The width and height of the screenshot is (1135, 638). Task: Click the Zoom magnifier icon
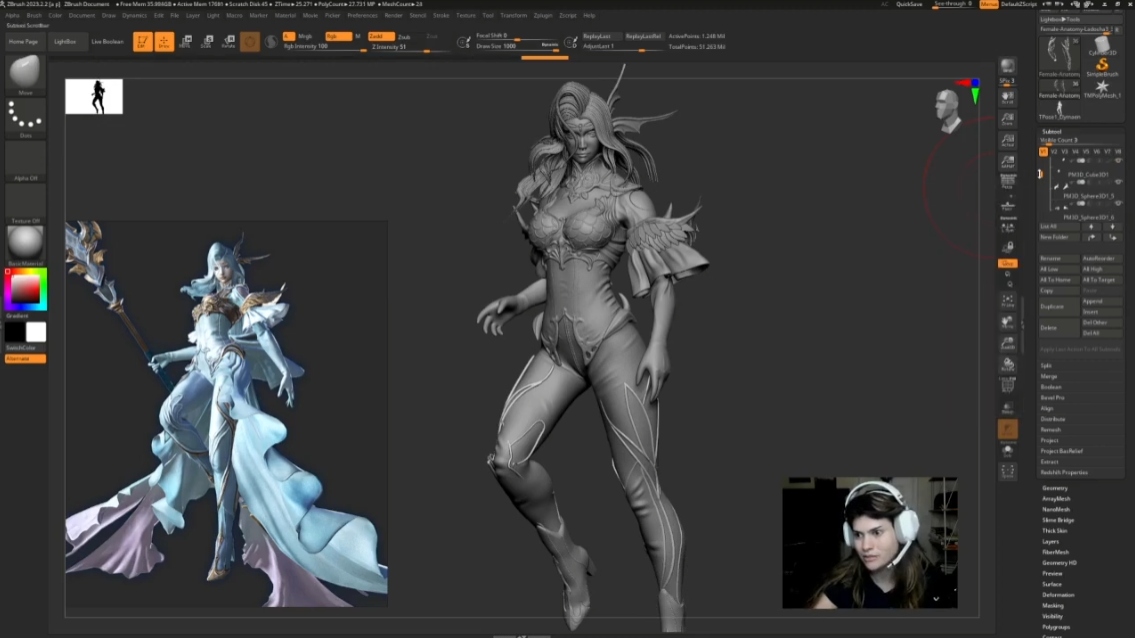coord(1008,119)
